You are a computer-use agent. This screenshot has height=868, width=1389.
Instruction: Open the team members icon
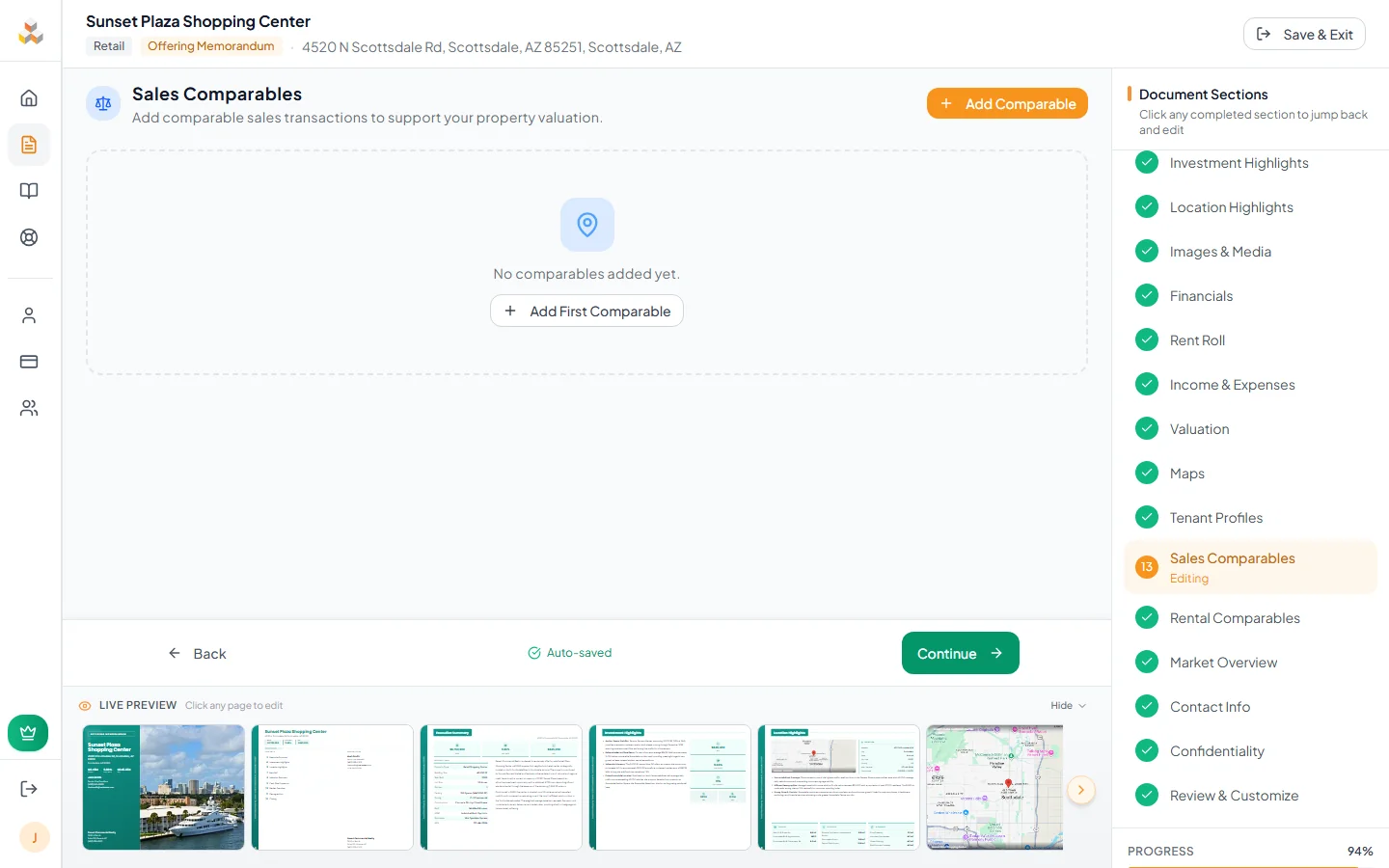[29, 408]
